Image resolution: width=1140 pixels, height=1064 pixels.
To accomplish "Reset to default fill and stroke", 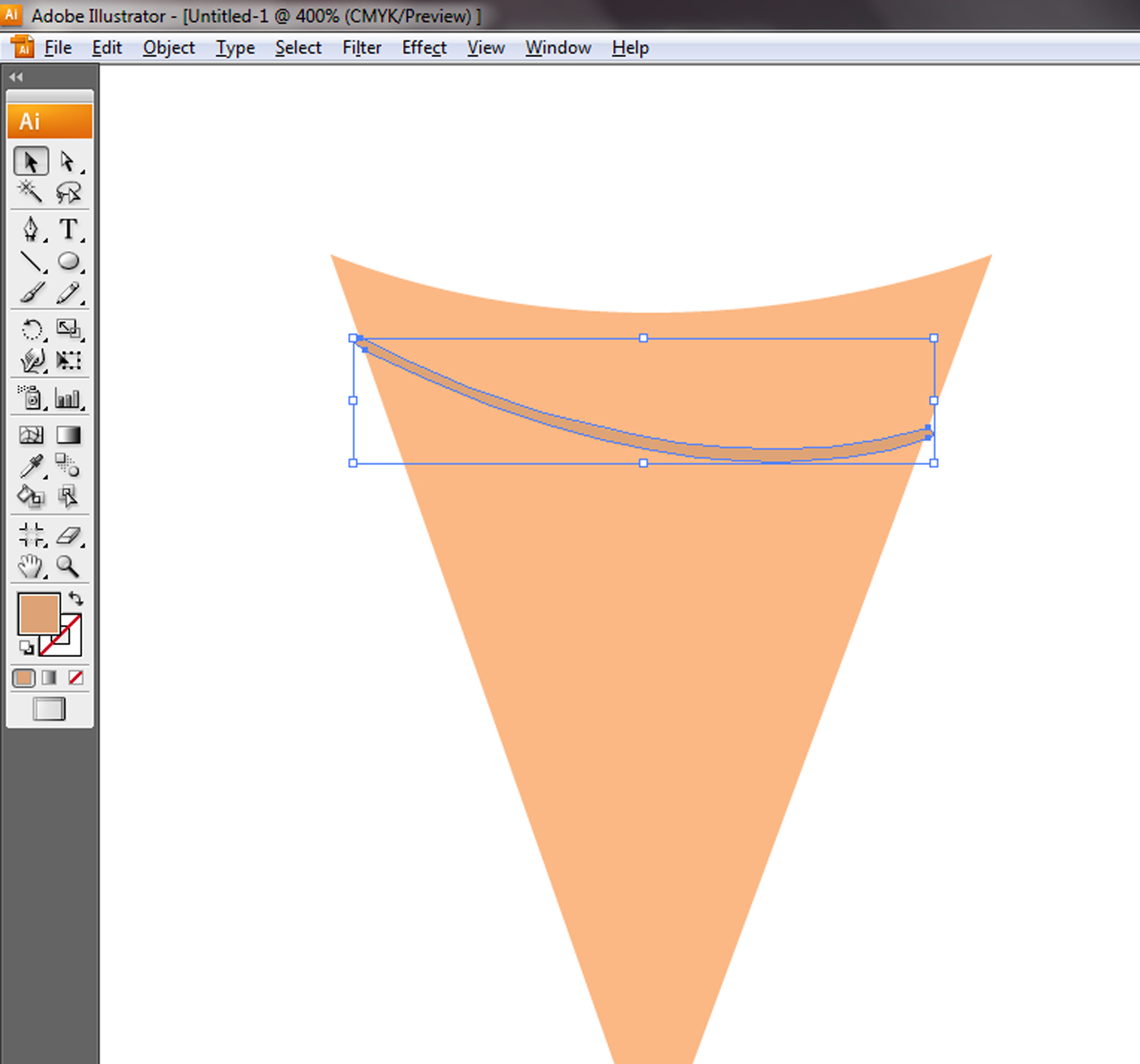I will (25, 647).
